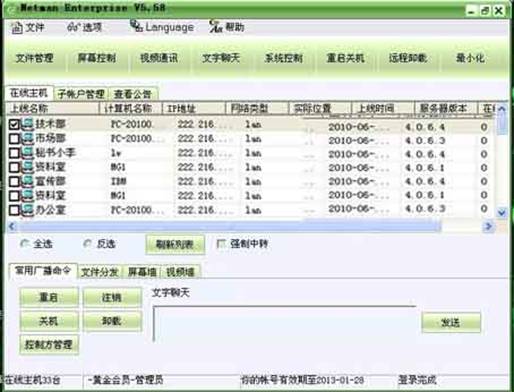Click the 控制方管理 button
The height and width of the screenshot is (392, 514).
click(49, 344)
